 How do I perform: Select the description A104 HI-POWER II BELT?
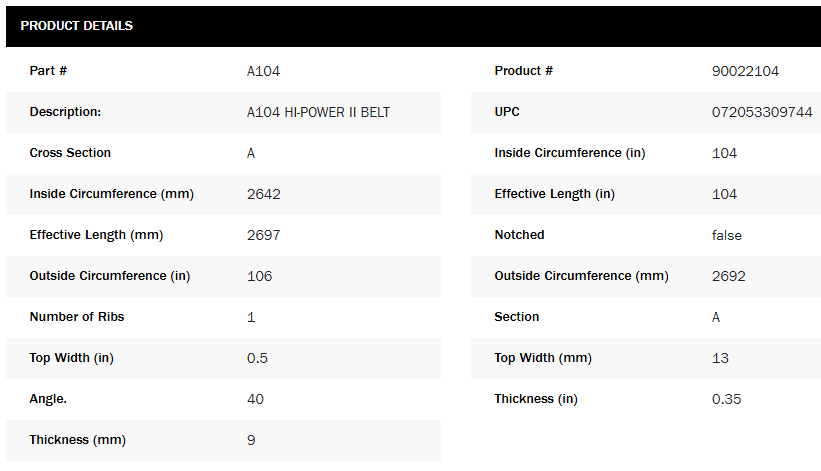[318, 112]
